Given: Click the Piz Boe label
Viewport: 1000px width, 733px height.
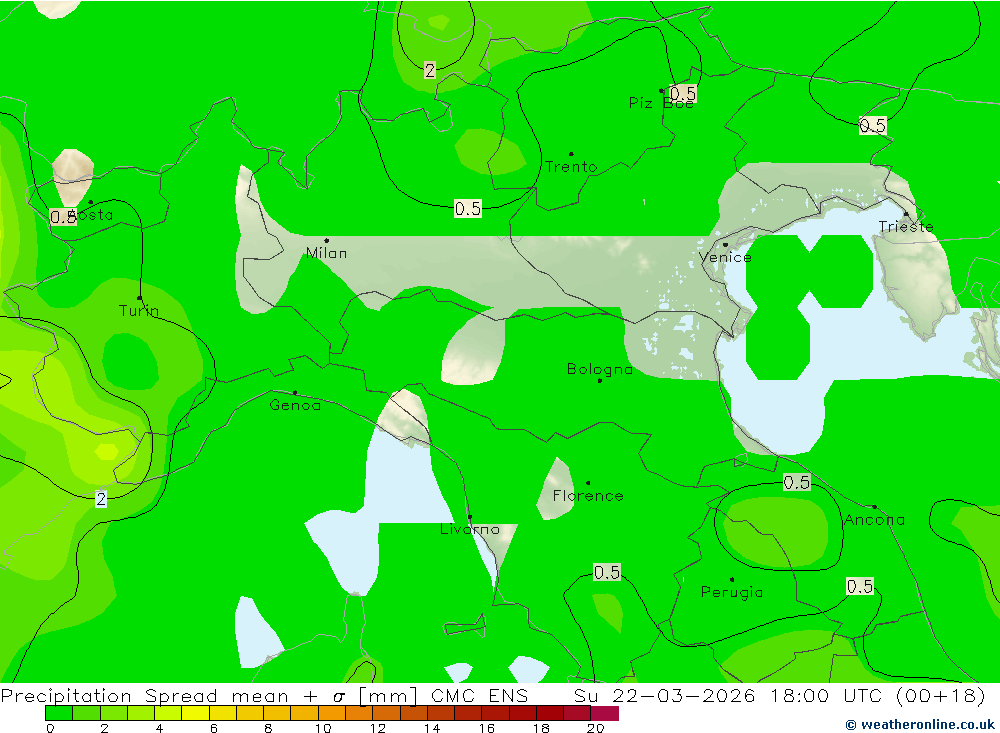Looking at the screenshot, I should (x=661, y=103).
